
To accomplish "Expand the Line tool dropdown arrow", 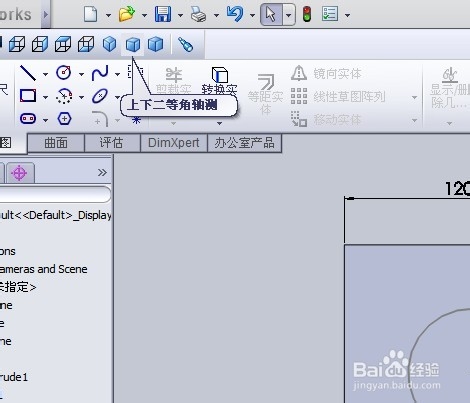I will click(x=45, y=74).
